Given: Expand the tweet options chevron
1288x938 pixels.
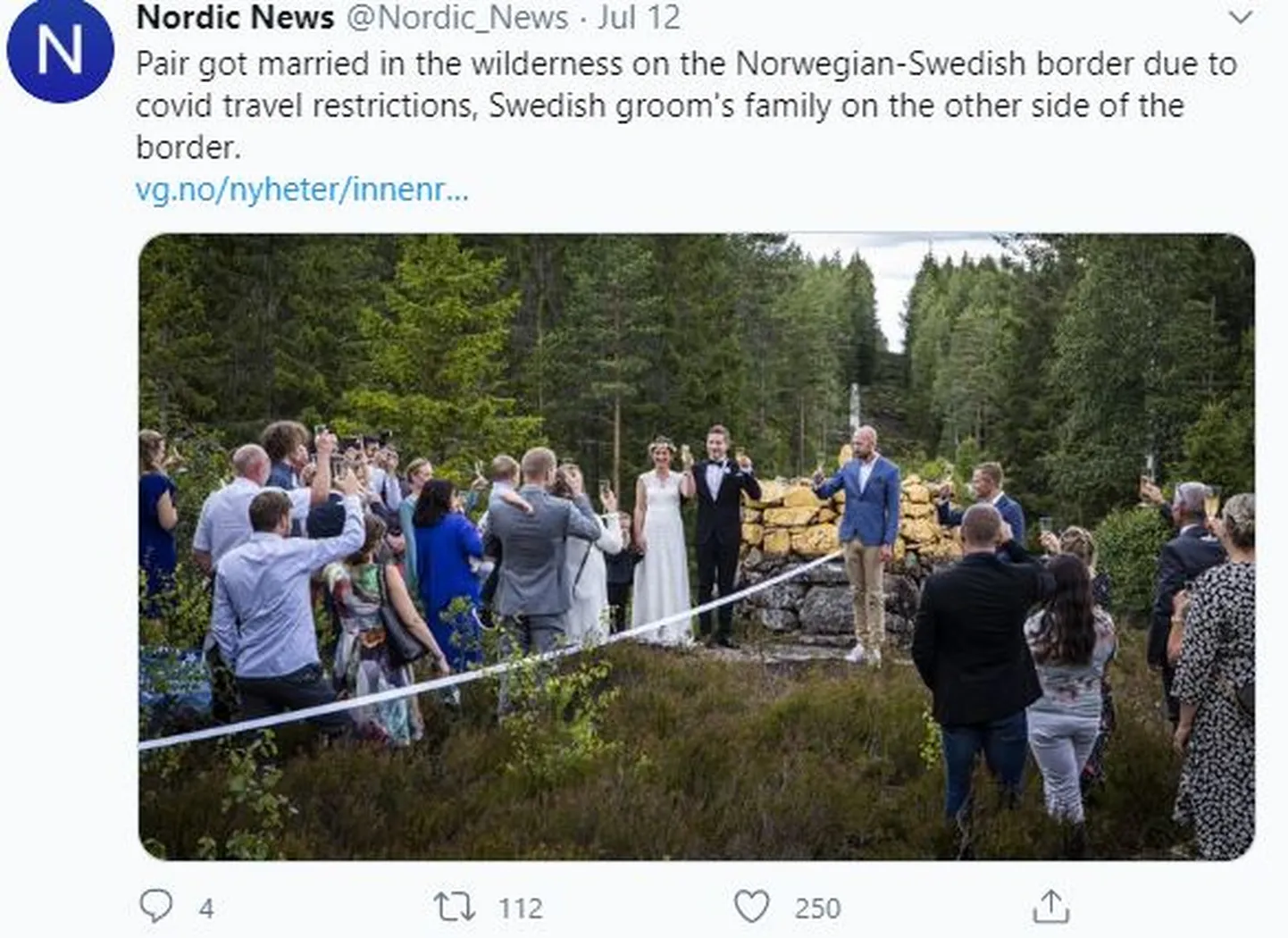Looking at the screenshot, I should [1242, 16].
